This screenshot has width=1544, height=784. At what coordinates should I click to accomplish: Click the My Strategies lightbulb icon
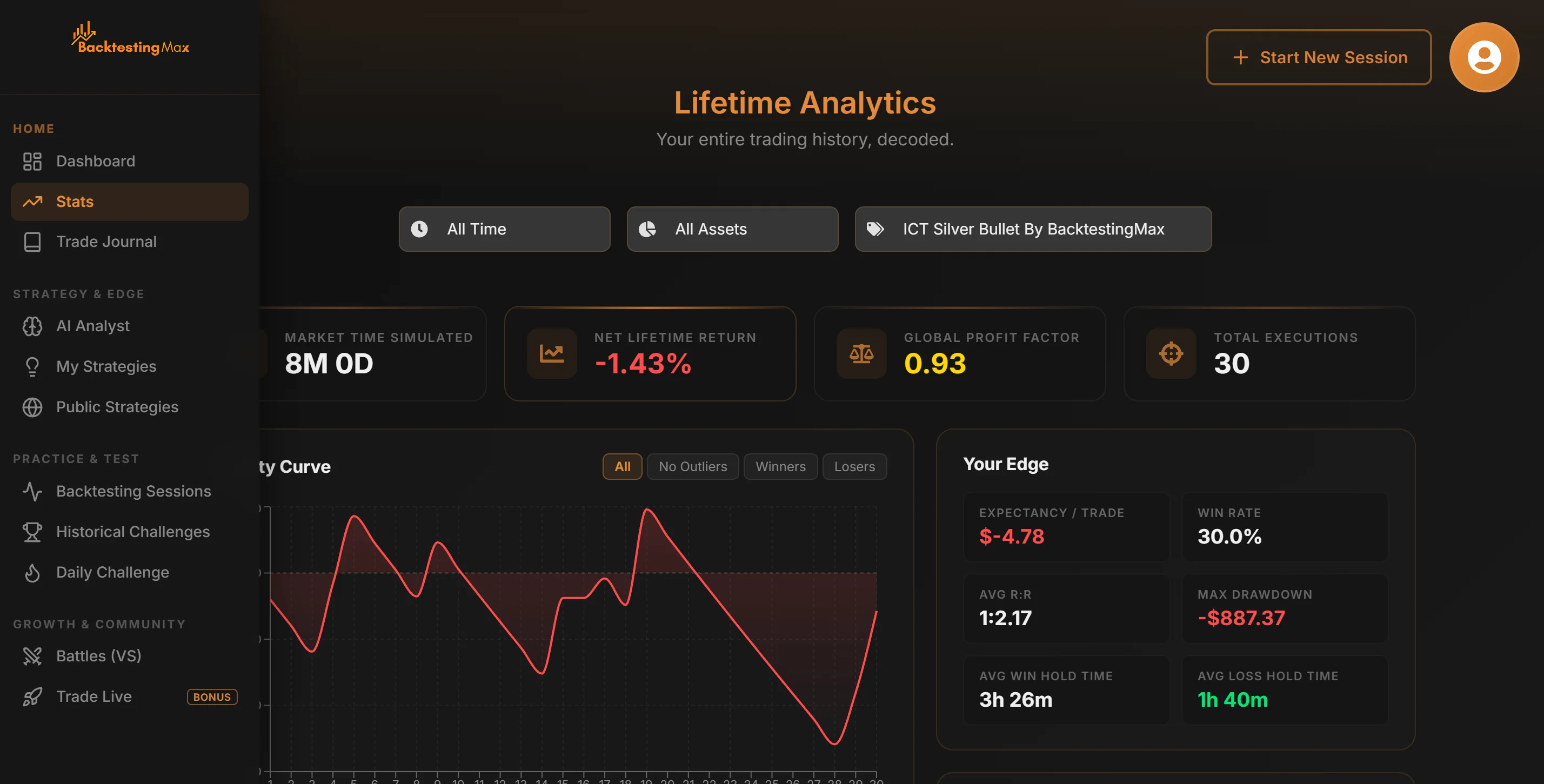(x=32, y=366)
